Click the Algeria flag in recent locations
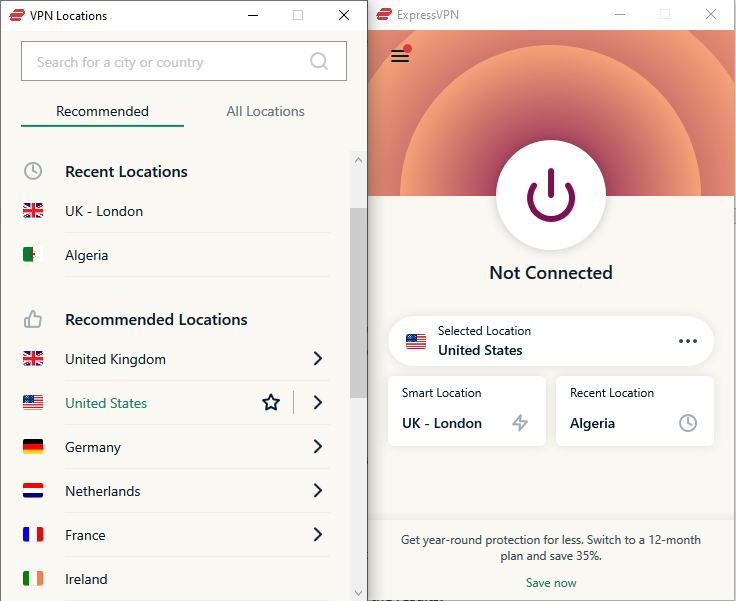This screenshot has width=736, height=601. (33, 254)
